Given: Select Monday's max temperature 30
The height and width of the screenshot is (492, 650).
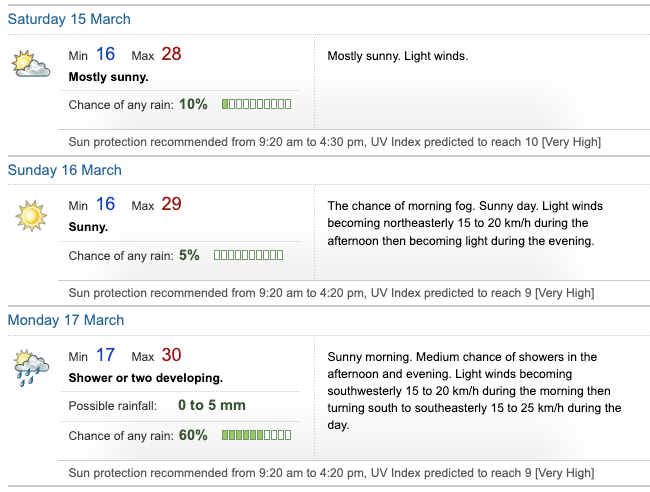Looking at the screenshot, I should click(x=171, y=355).
